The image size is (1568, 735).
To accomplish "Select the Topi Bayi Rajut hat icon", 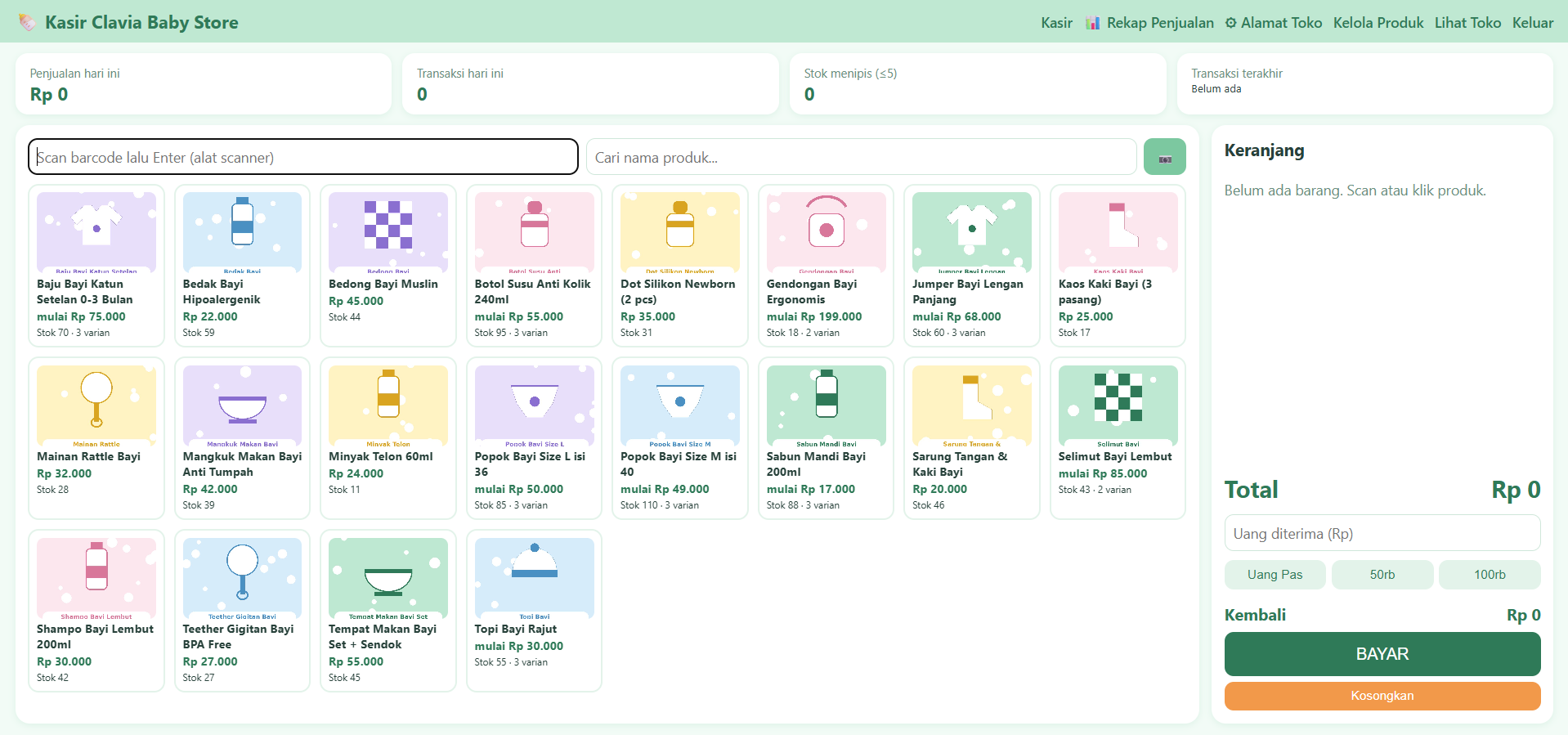I will [x=534, y=577].
